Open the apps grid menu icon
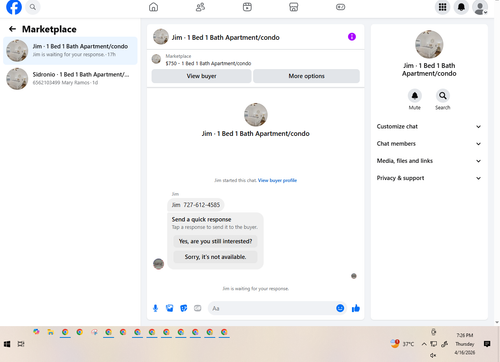 (442, 7)
